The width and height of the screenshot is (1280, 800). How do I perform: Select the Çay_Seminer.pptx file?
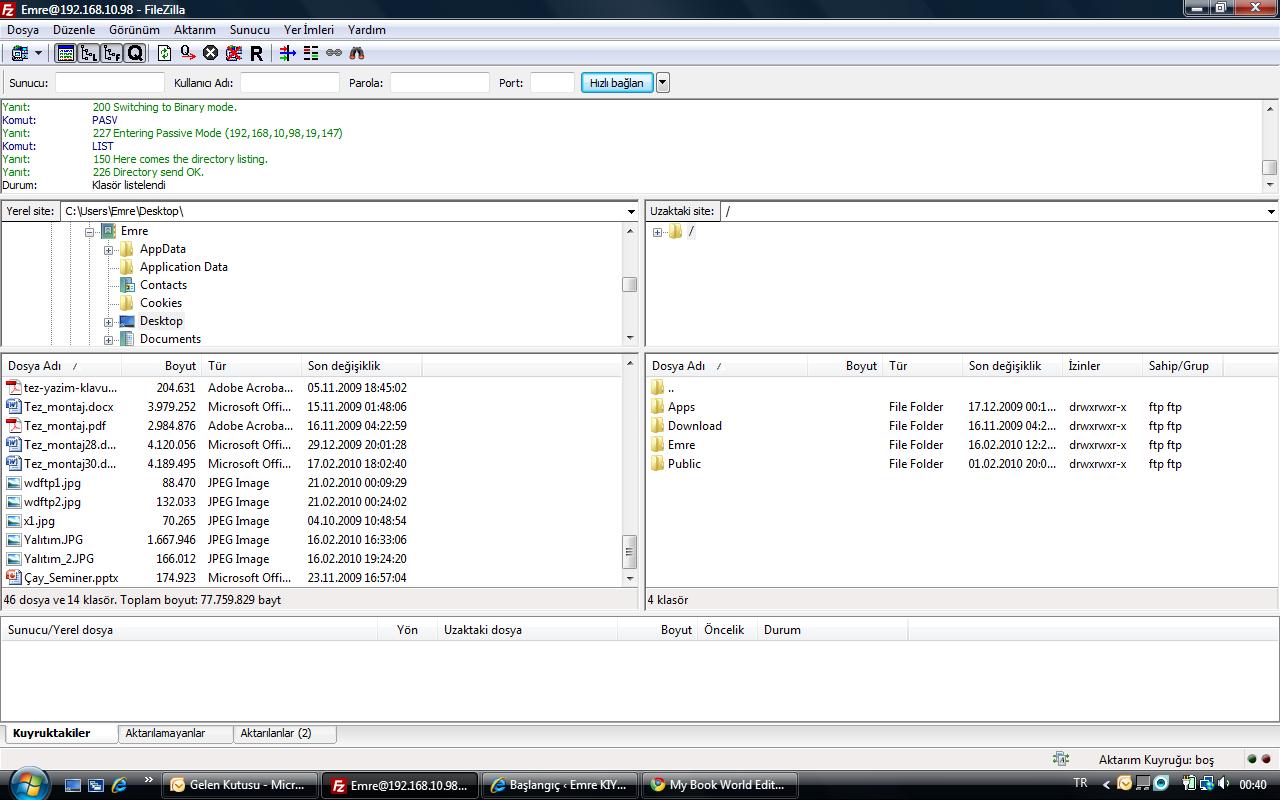pos(71,578)
